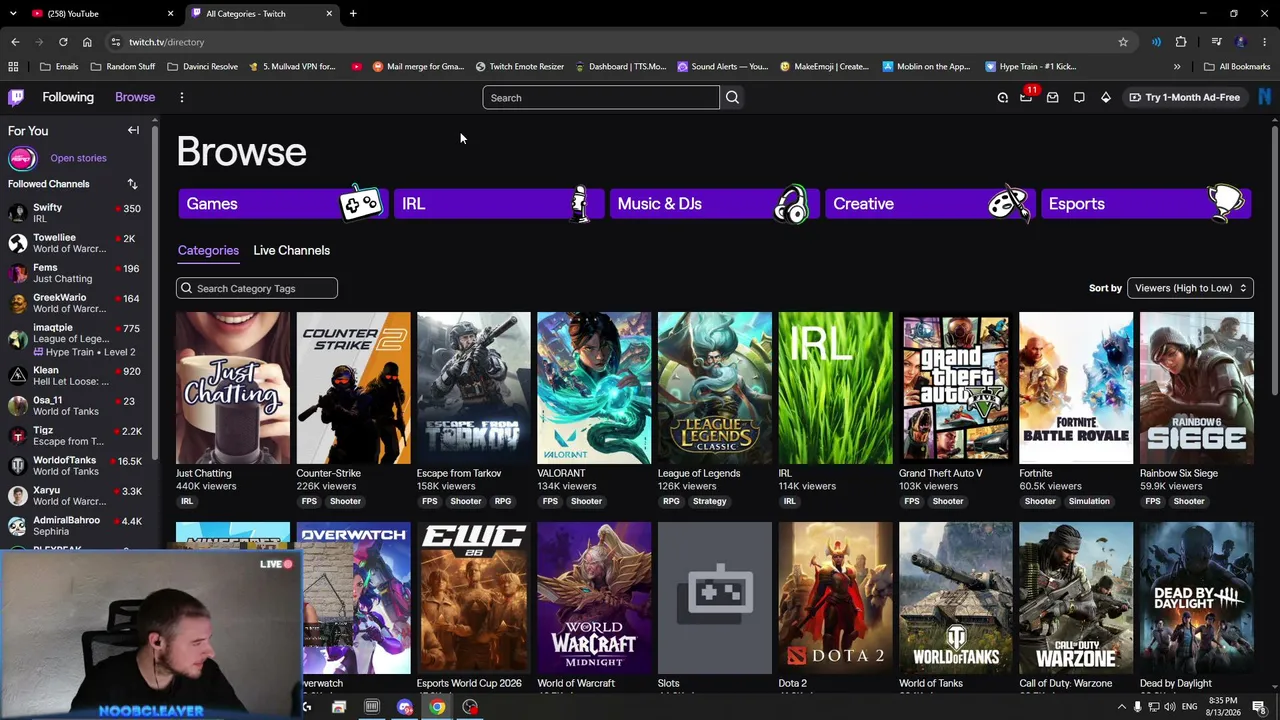The image size is (1280, 720).
Task: Click the Simulation tag under Fortnite
Action: coord(1089,501)
